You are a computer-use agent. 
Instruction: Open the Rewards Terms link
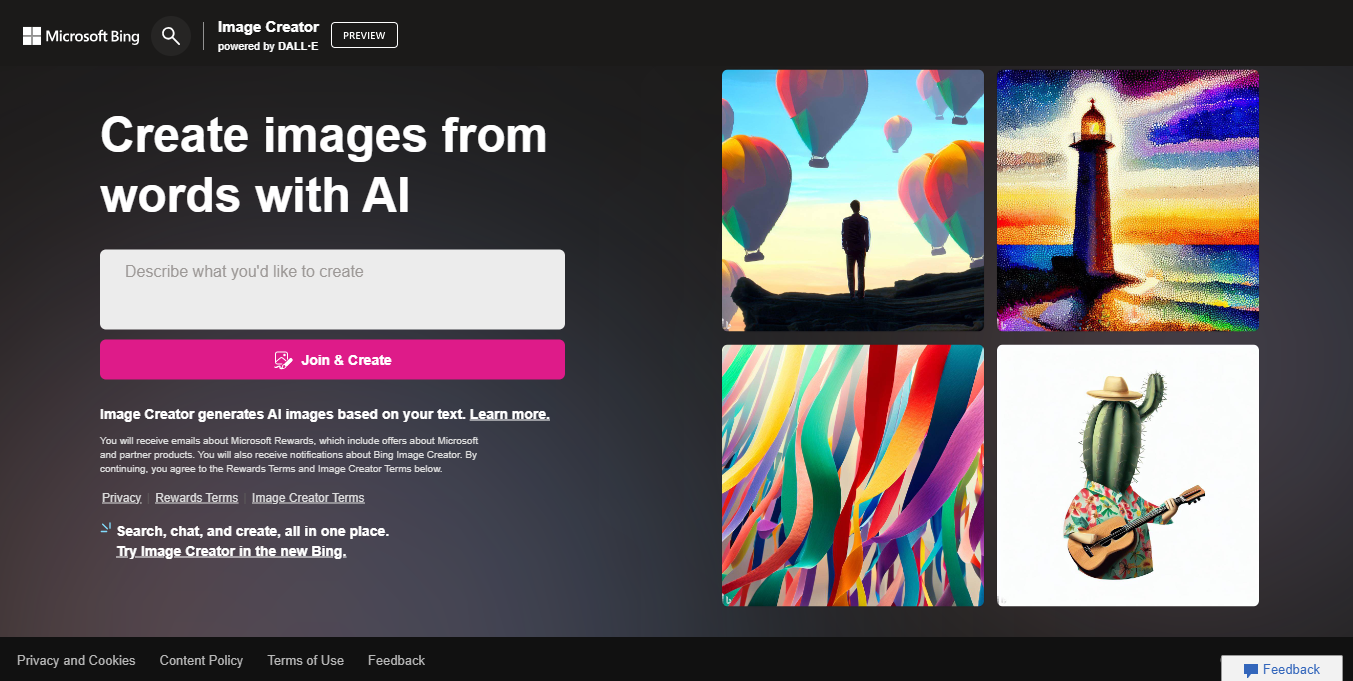click(197, 498)
